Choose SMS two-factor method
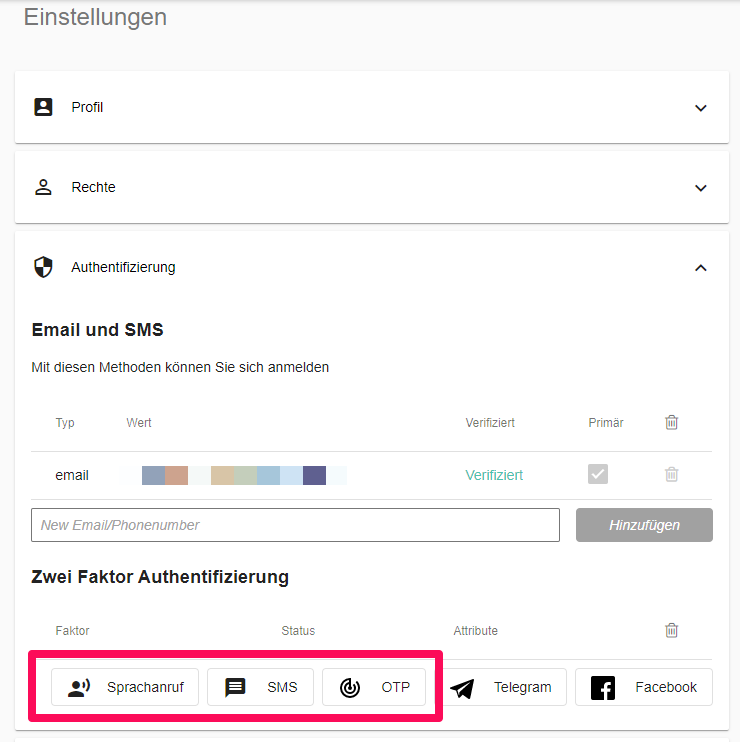 pos(260,687)
